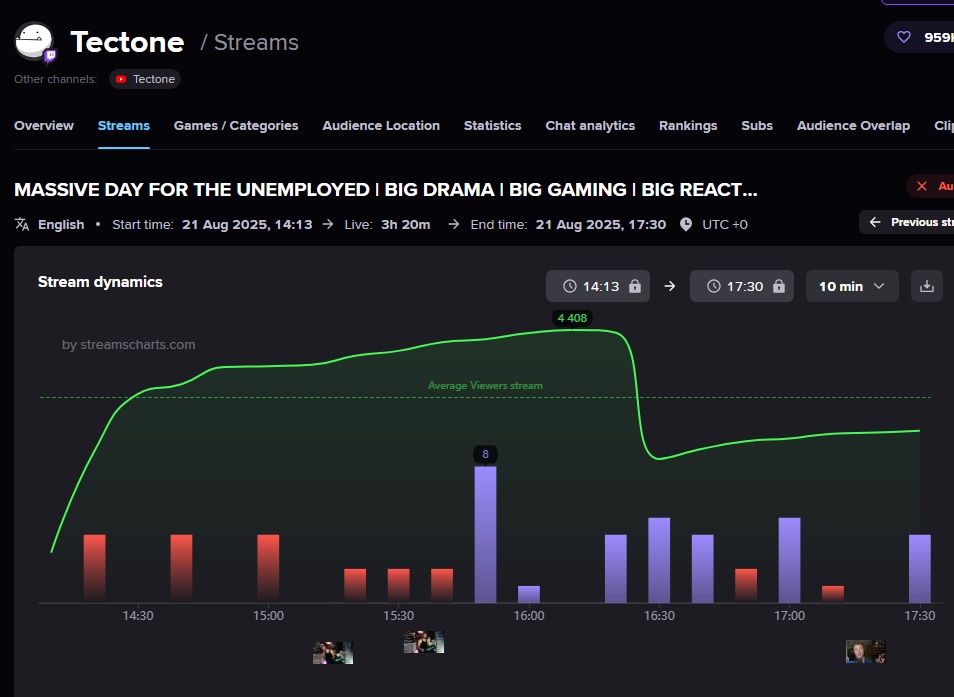Click the 'Live: 3h 20m' duration text
The image size is (954, 697).
(x=388, y=224)
